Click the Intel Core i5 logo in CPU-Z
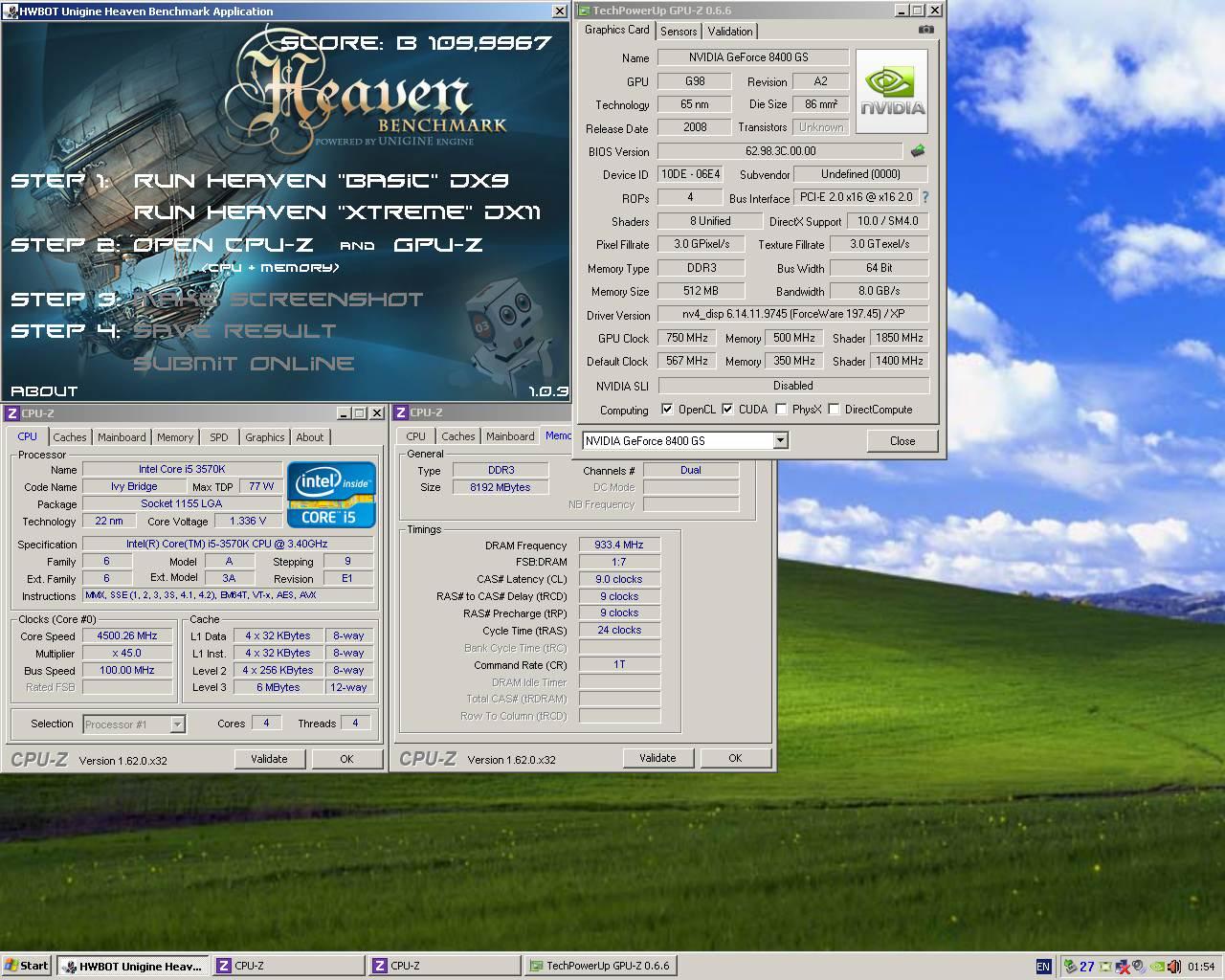The width and height of the screenshot is (1225, 980). click(331, 495)
